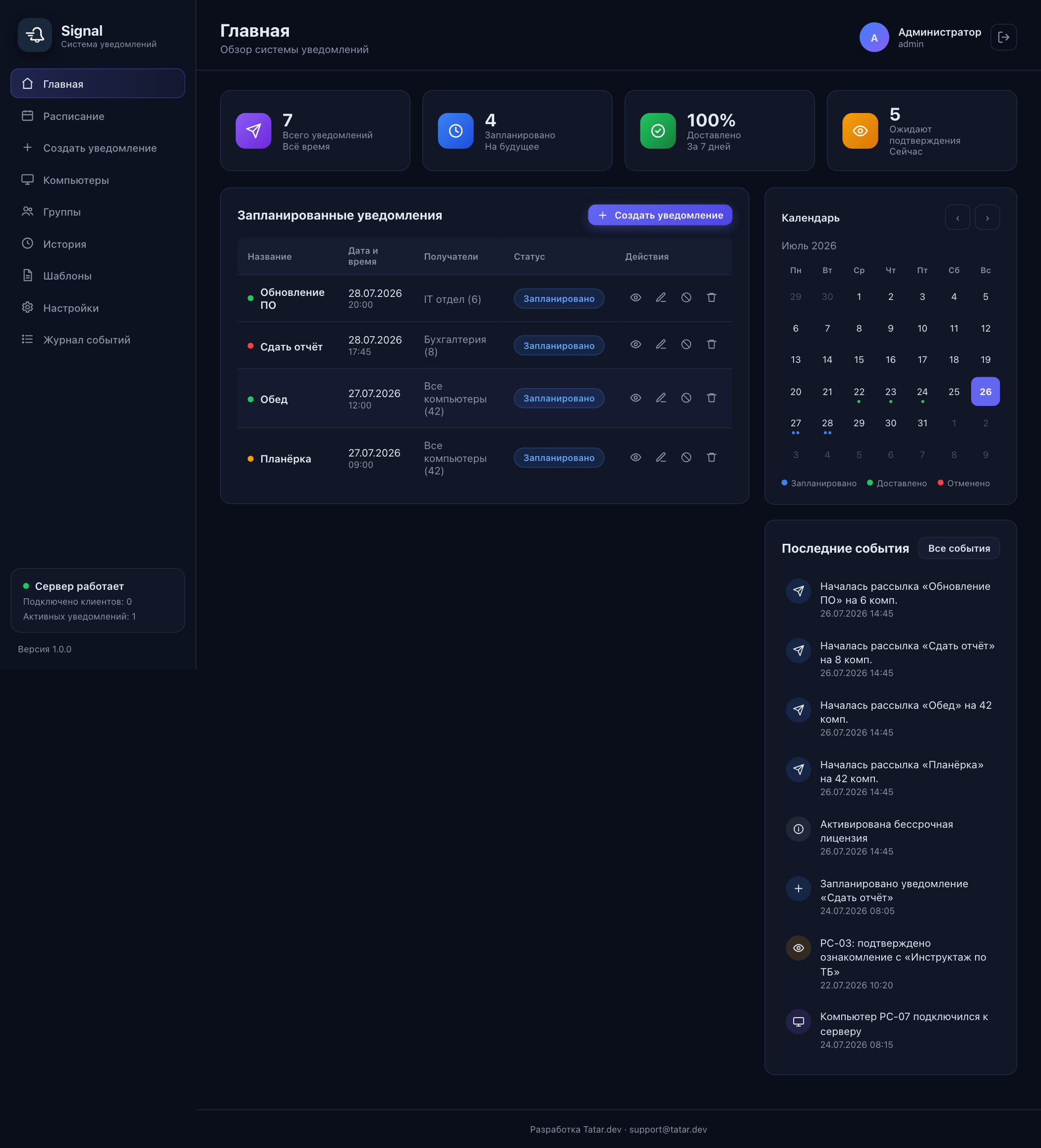
Task: View the Планёрка notification via eye icon
Action: (636, 457)
